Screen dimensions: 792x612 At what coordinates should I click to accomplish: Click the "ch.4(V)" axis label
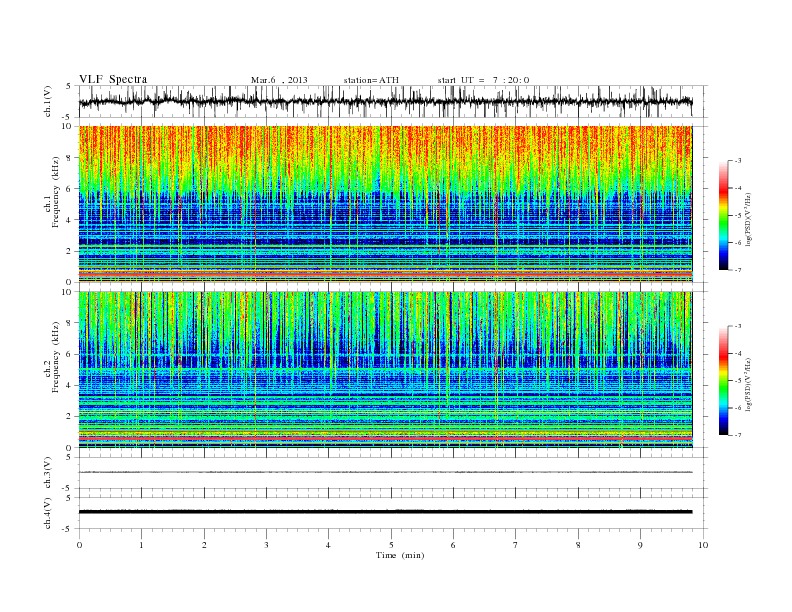point(47,513)
